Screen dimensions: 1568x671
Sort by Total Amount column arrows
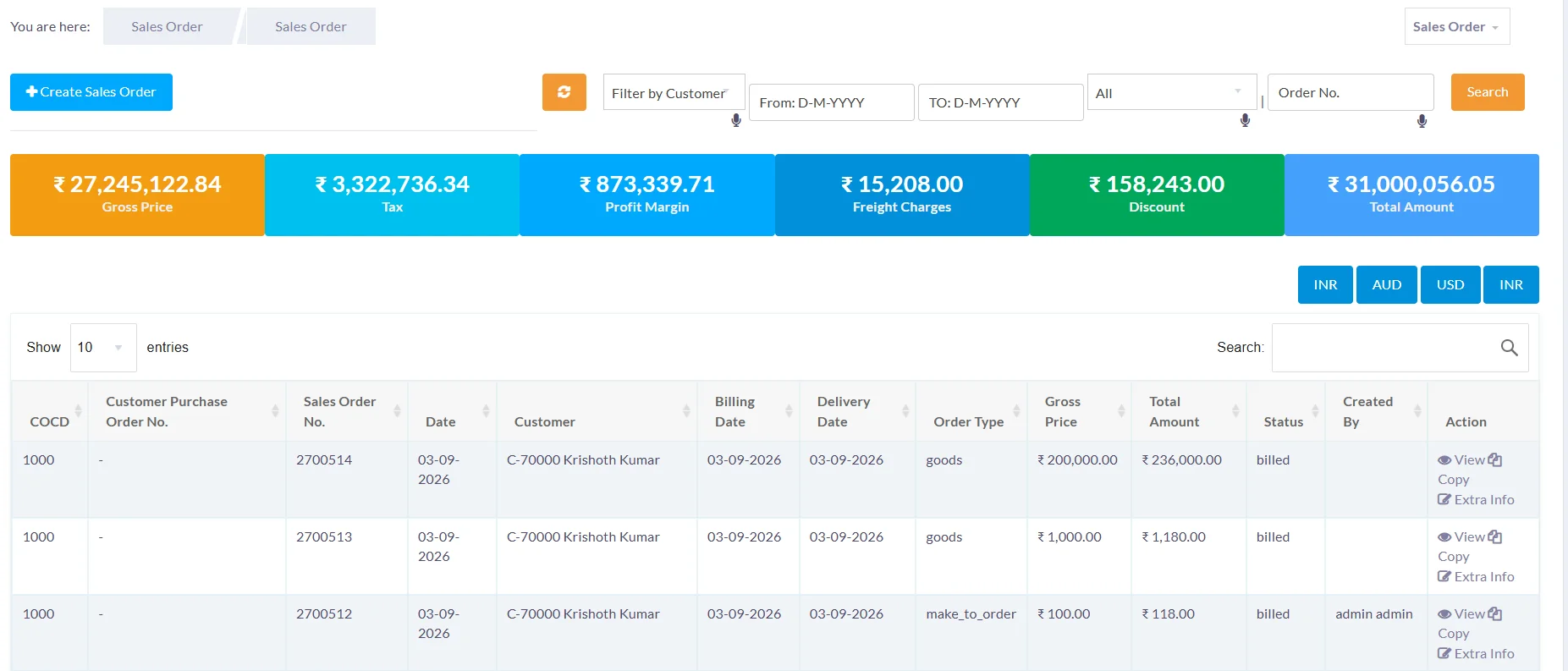tap(1235, 411)
